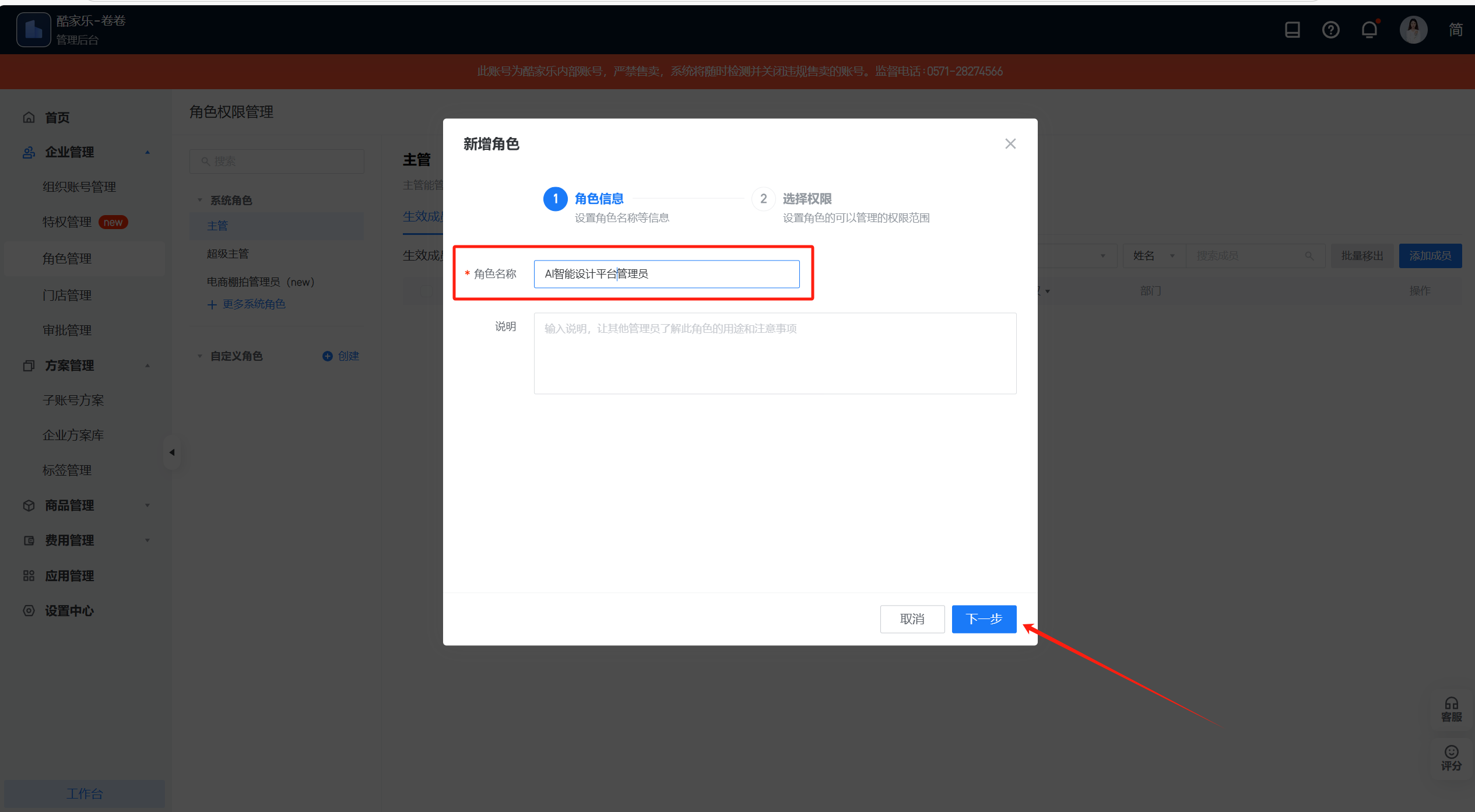Image resolution: width=1475 pixels, height=812 pixels.
Task: Collapse the 企业管理 sidebar section
Action: pyautogui.click(x=147, y=152)
